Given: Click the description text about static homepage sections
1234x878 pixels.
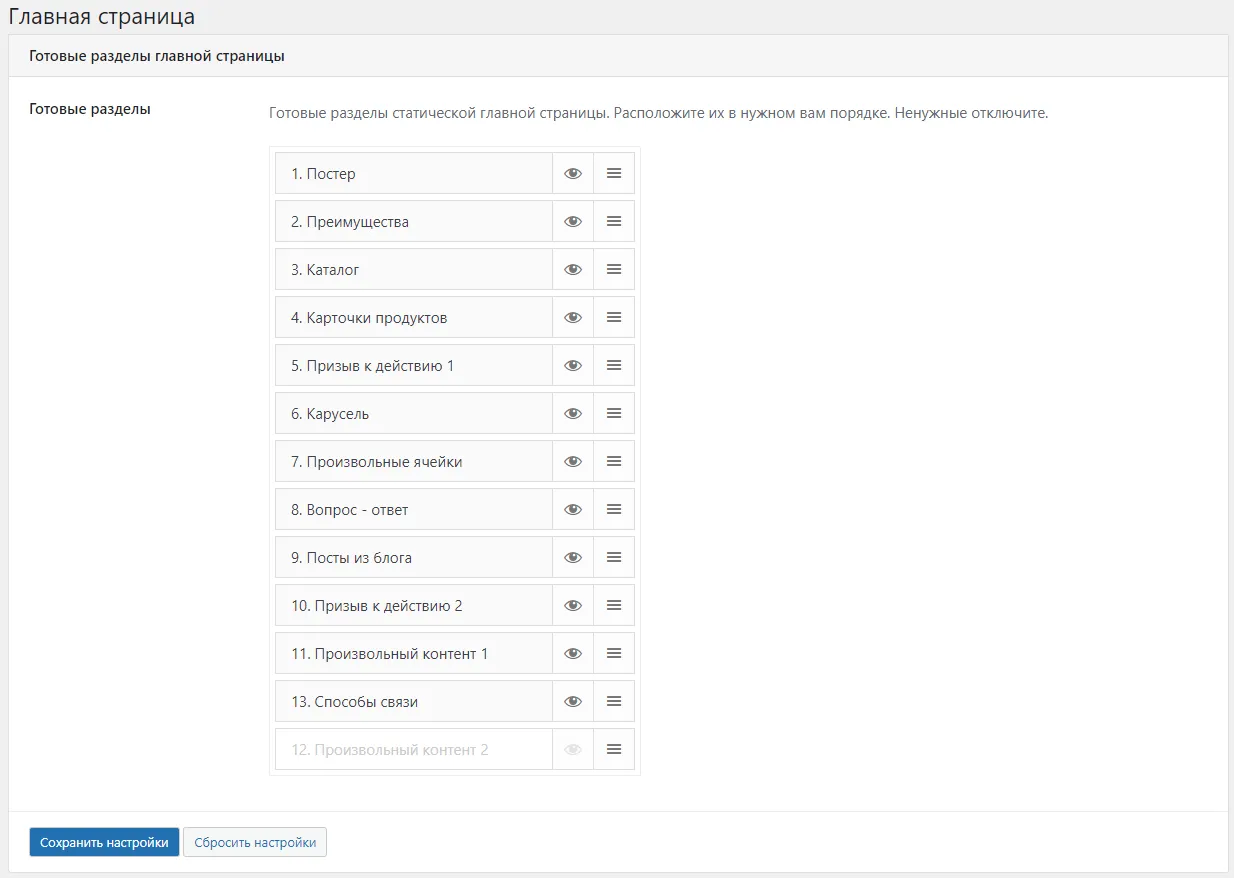Looking at the screenshot, I should tap(658, 113).
